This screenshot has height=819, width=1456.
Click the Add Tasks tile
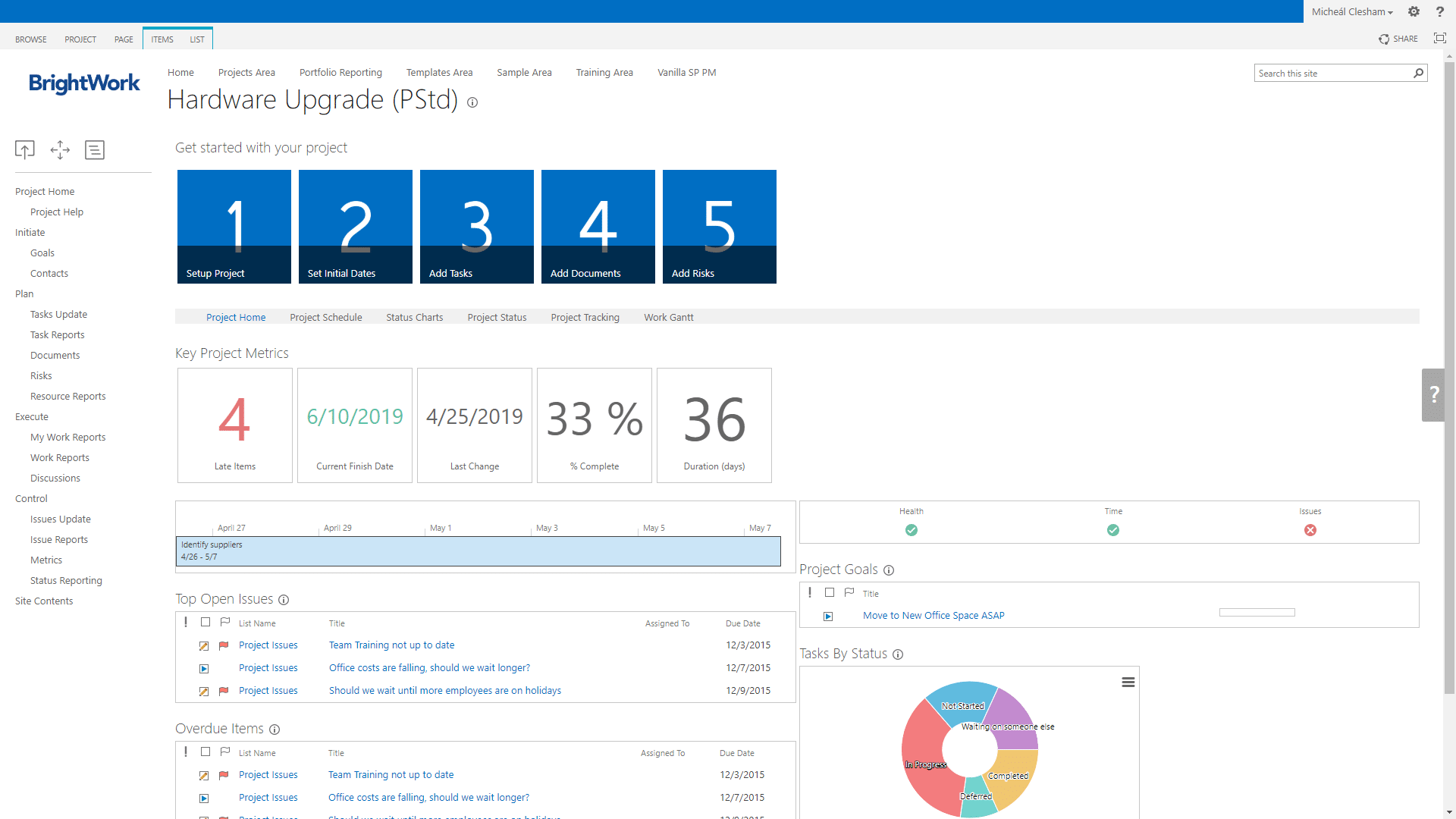pyautogui.click(x=477, y=227)
